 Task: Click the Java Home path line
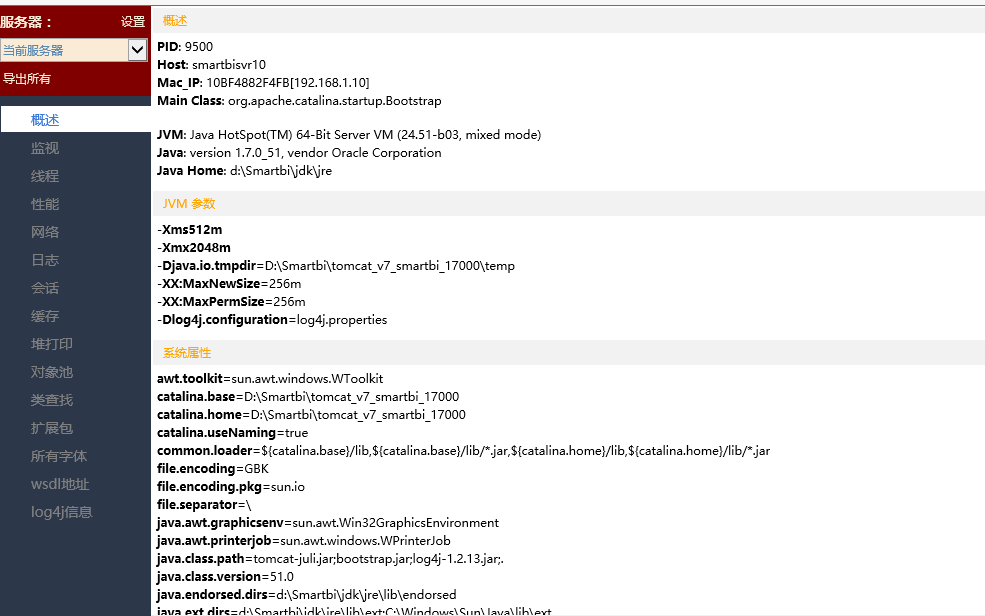tap(244, 171)
